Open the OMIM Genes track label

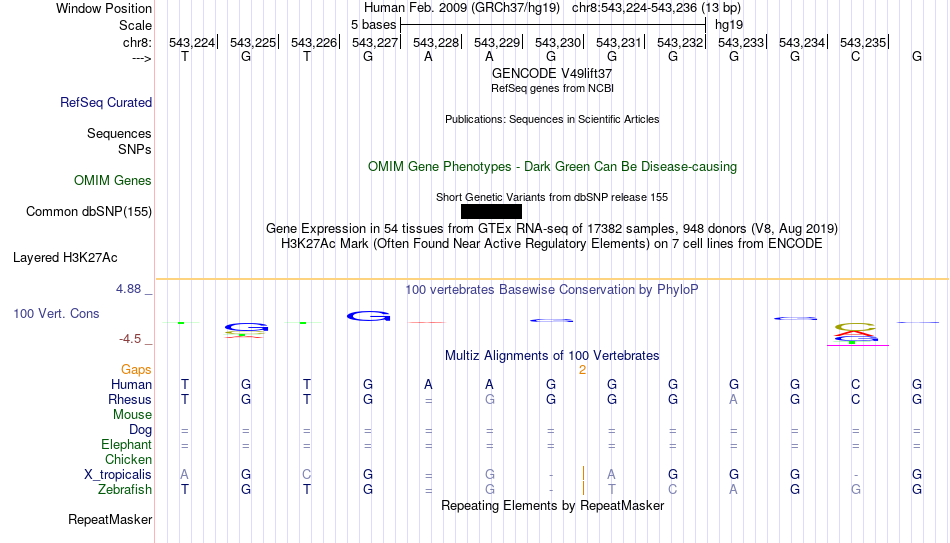(113, 181)
